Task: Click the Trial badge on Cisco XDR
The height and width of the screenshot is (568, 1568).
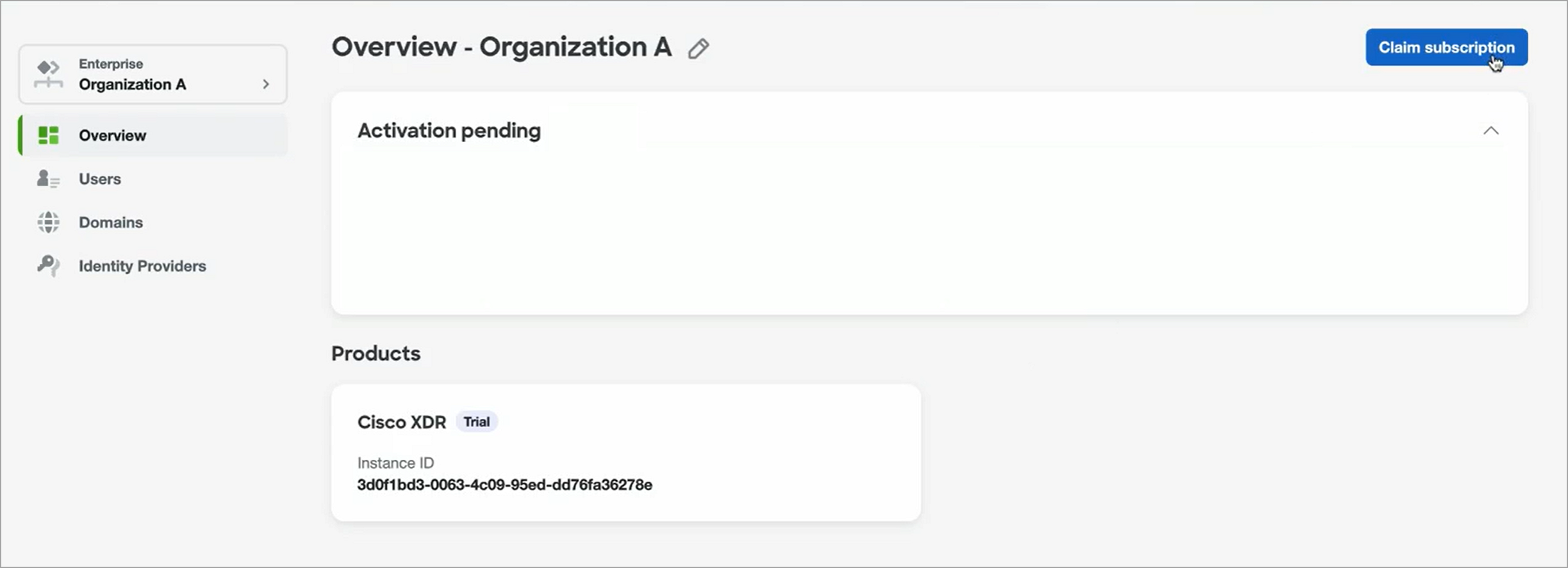Action: [x=477, y=422]
